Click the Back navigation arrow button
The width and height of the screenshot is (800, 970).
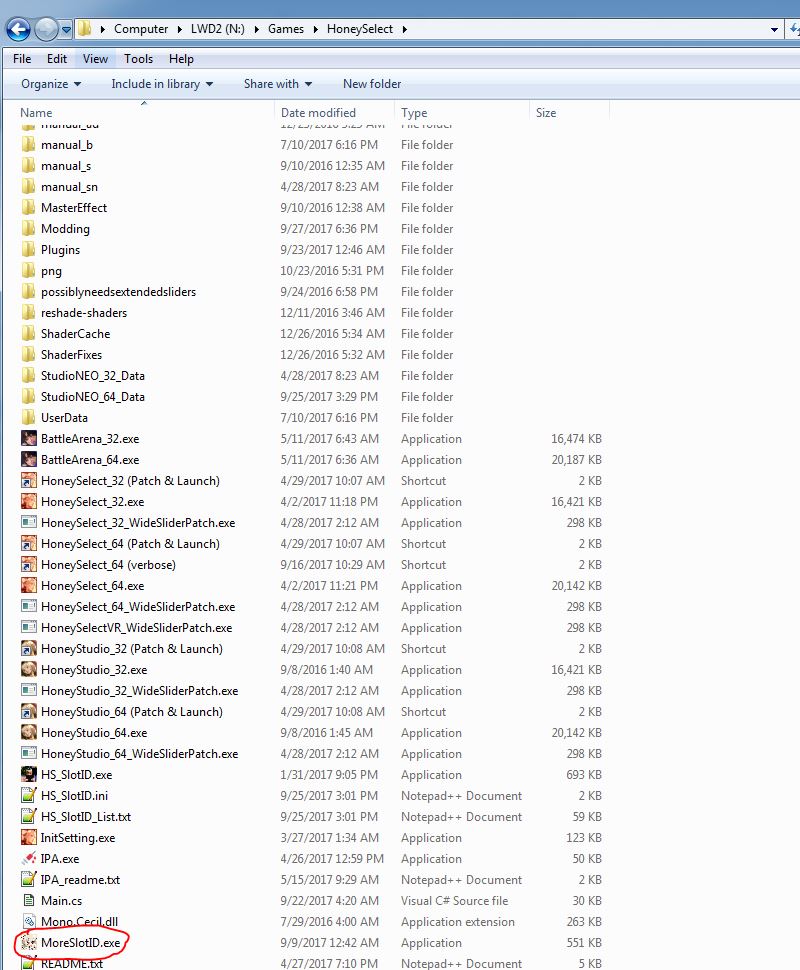pos(18,29)
